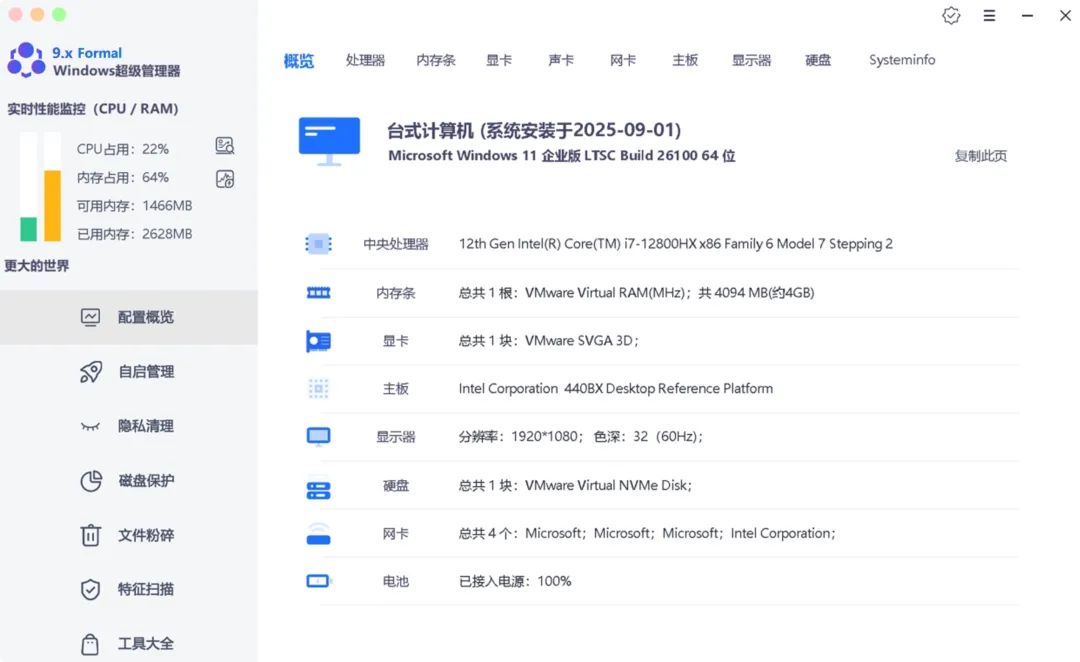Click the 中央处理器 row label

(396, 244)
